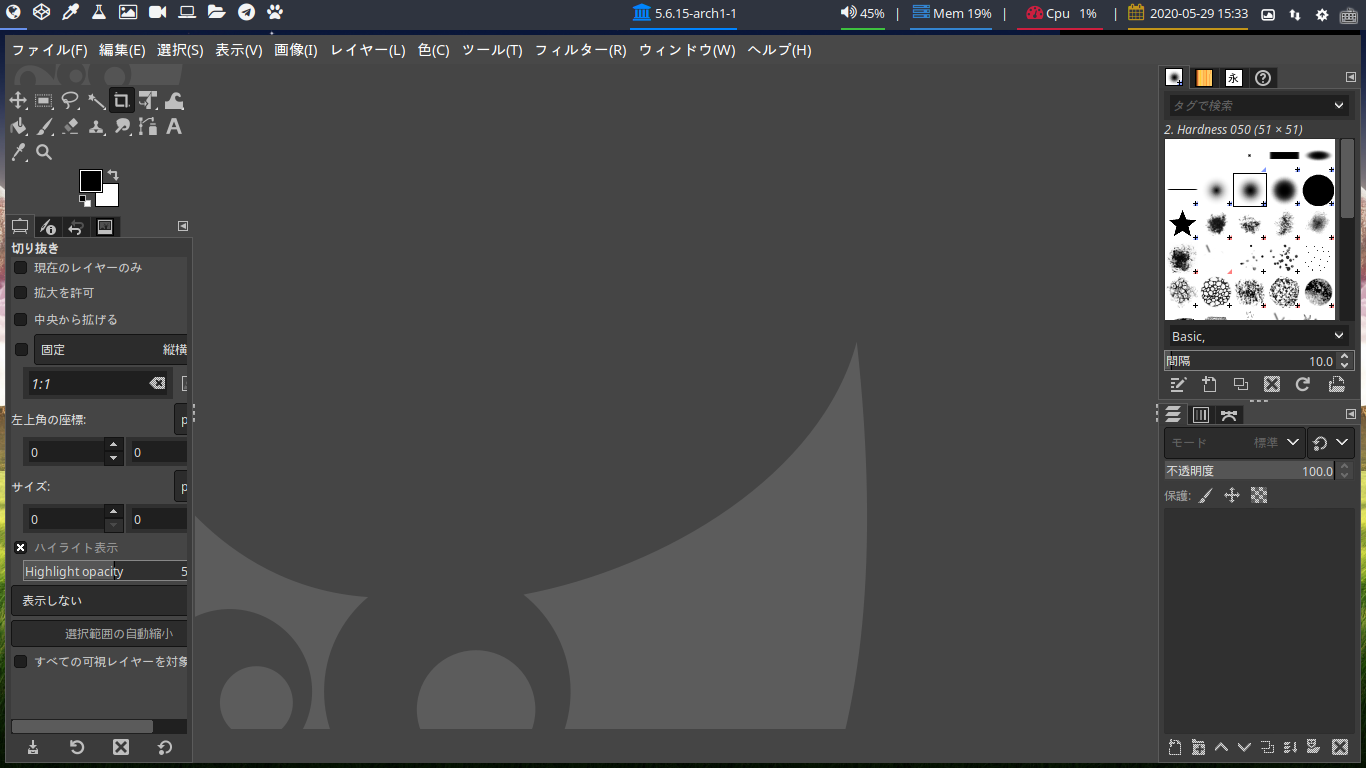Screen dimensions: 1366x768
Task: Switch to the Undo History tab
Action: (76, 227)
